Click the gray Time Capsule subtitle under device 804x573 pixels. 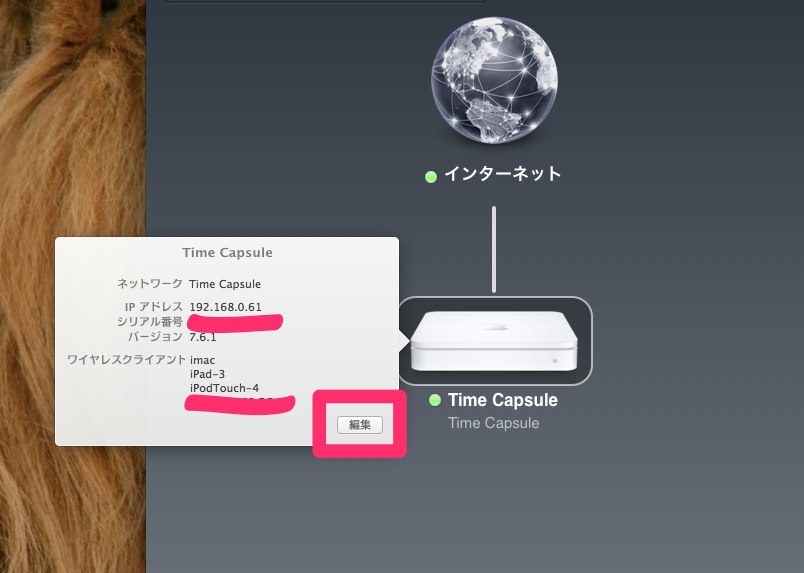[493, 423]
